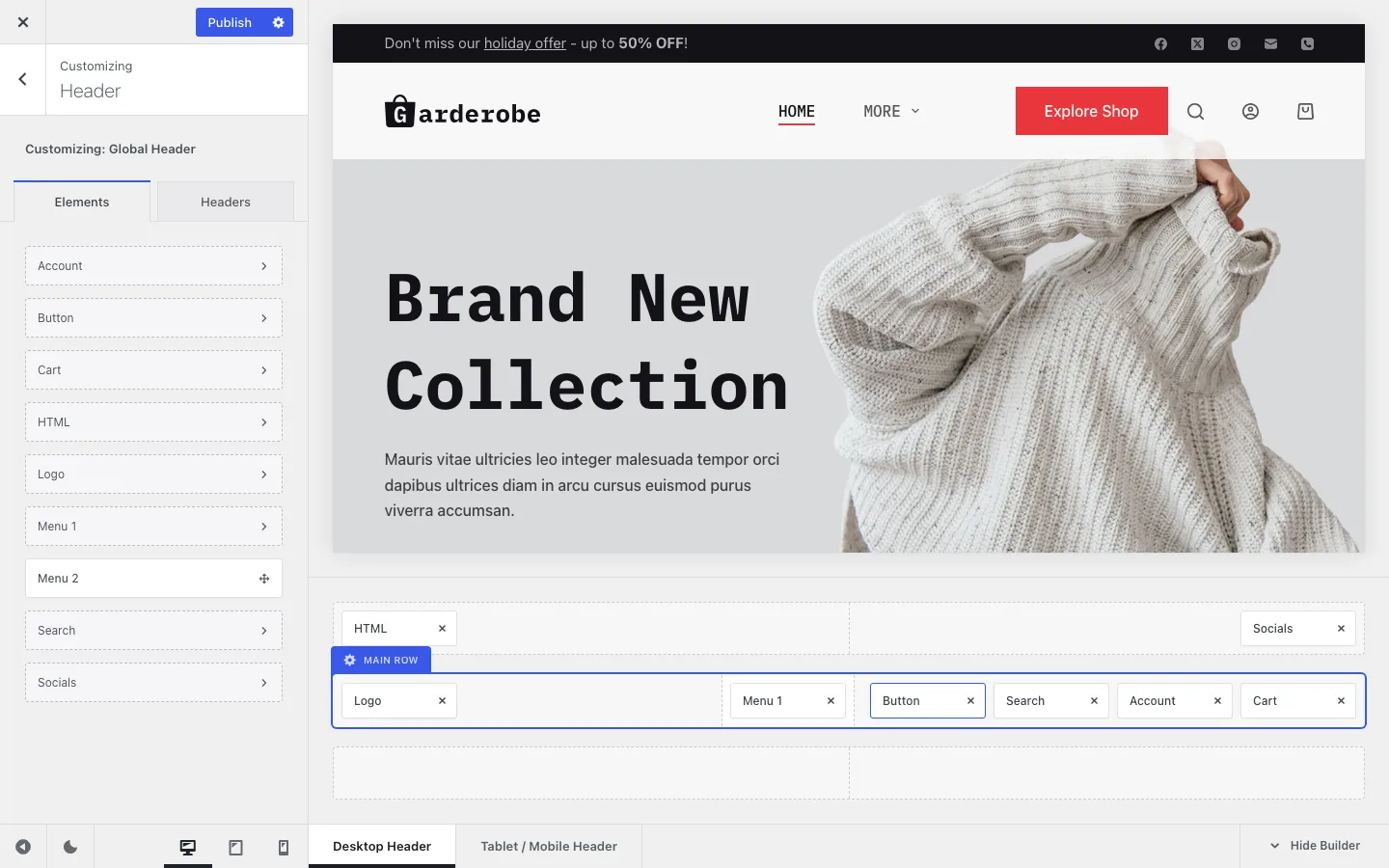
Task: Remove Cart element from main row
Action: click(x=1341, y=700)
